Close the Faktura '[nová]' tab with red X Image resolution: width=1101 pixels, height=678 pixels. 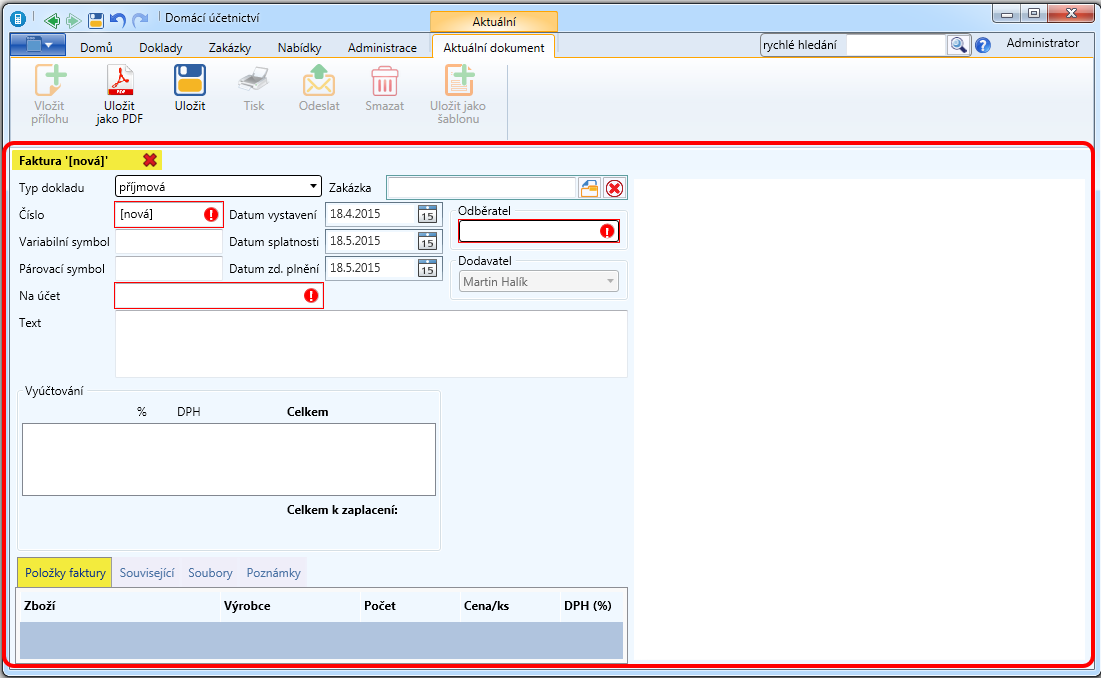point(150,160)
